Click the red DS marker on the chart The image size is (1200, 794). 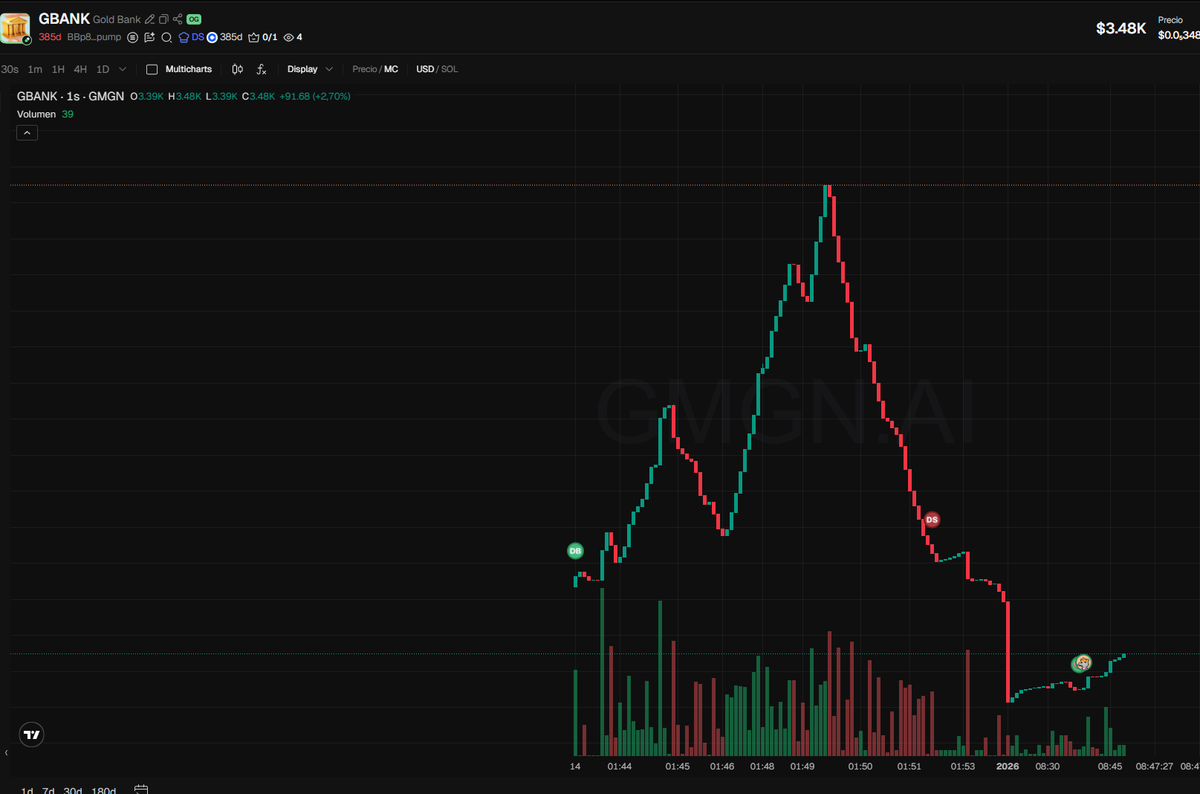932,519
